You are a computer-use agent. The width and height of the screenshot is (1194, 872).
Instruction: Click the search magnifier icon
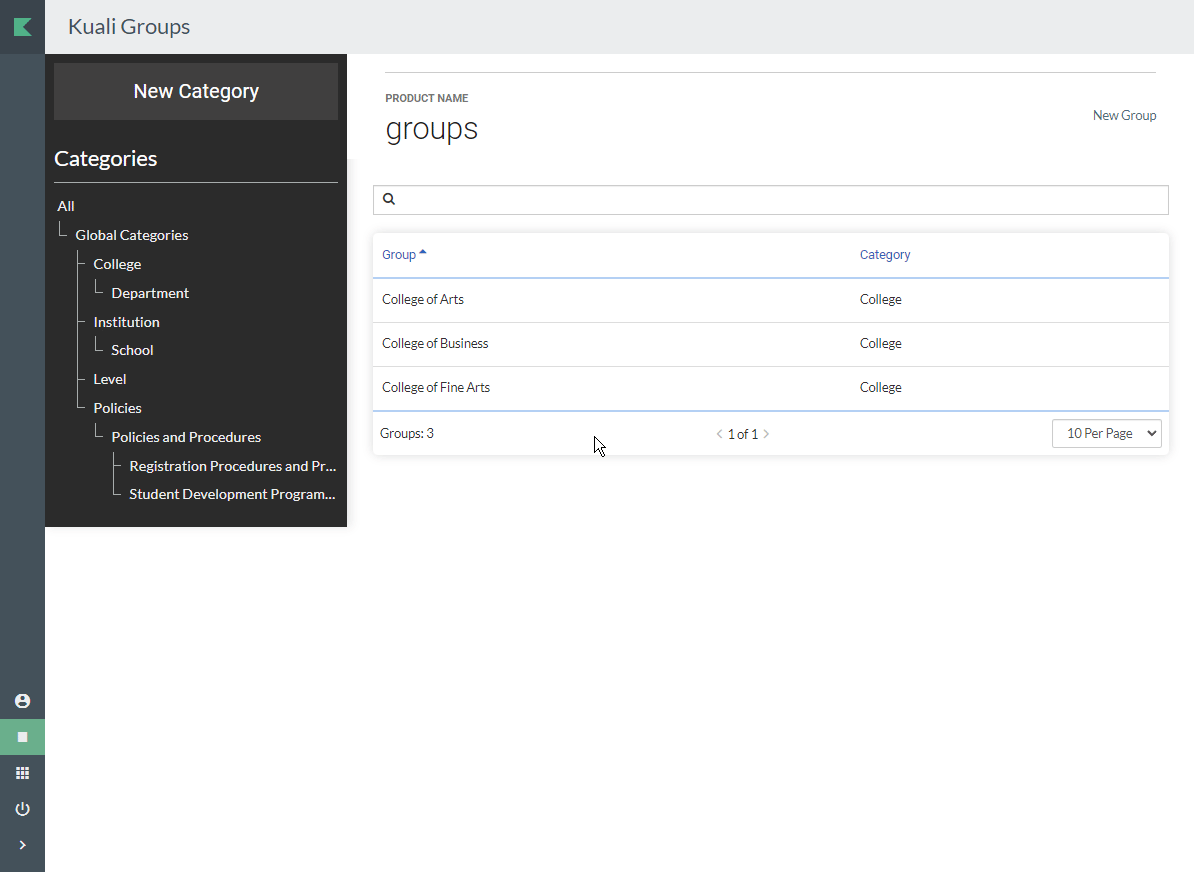(389, 200)
